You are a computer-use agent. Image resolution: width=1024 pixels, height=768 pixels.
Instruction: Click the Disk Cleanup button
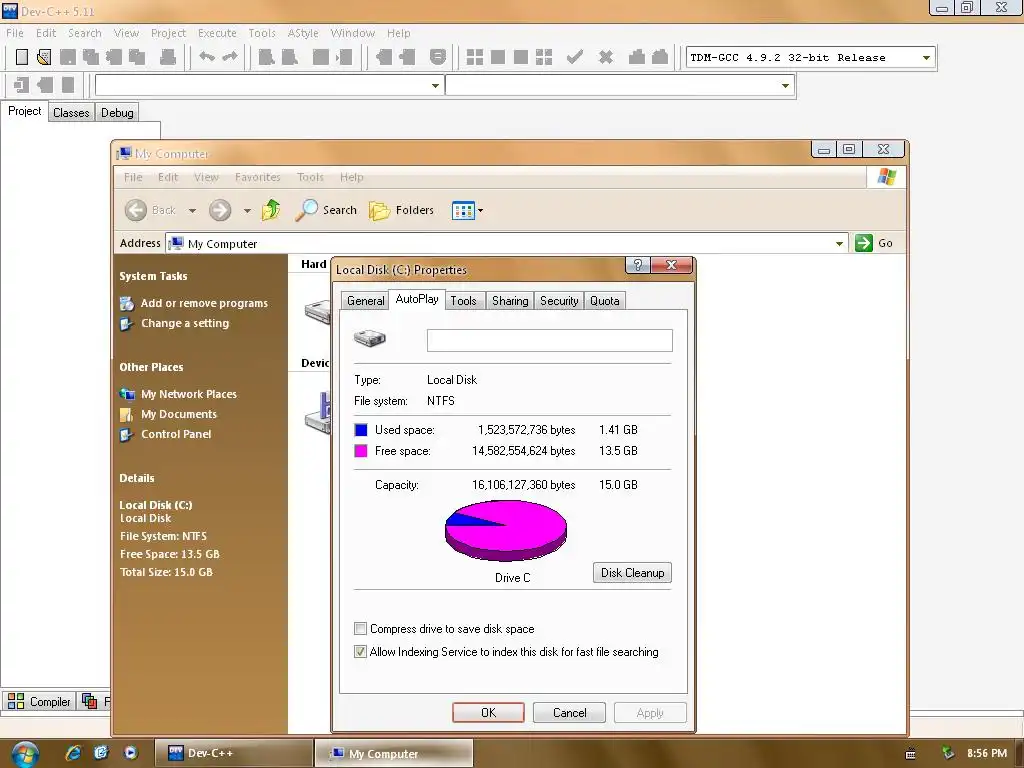pos(632,573)
